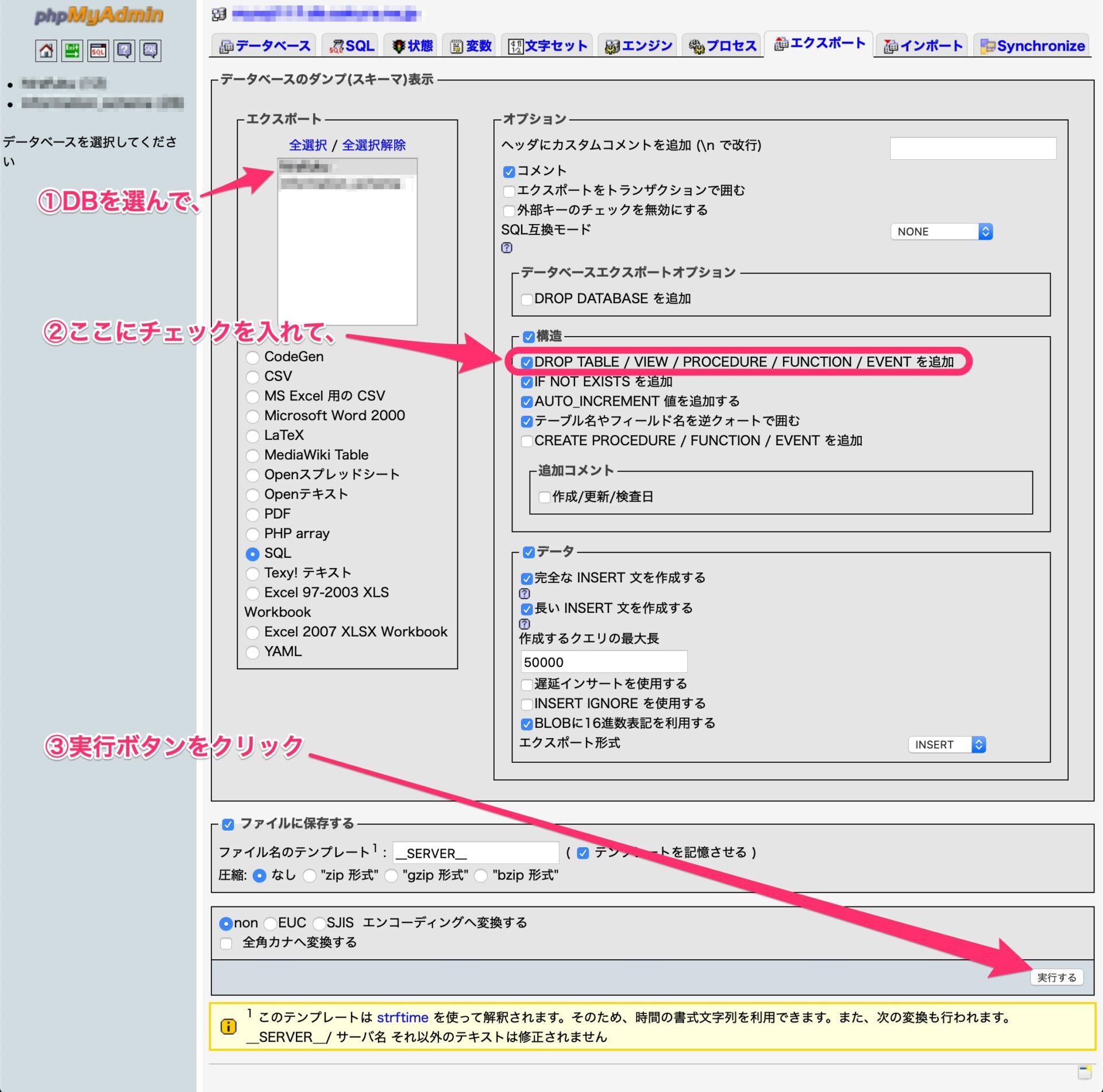
Task: Open the SQL互換モード NONE dropdown
Action: [x=941, y=231]
